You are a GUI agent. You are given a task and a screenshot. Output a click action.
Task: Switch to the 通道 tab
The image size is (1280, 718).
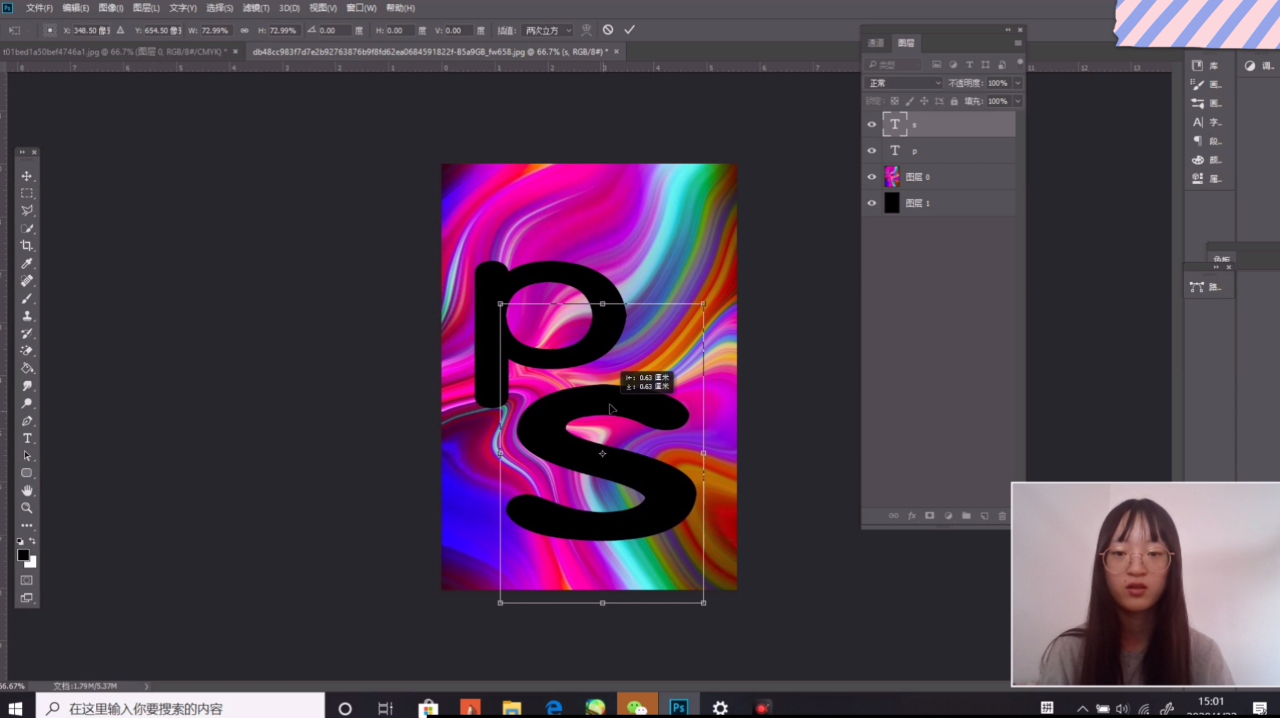[x=876, y=43]
